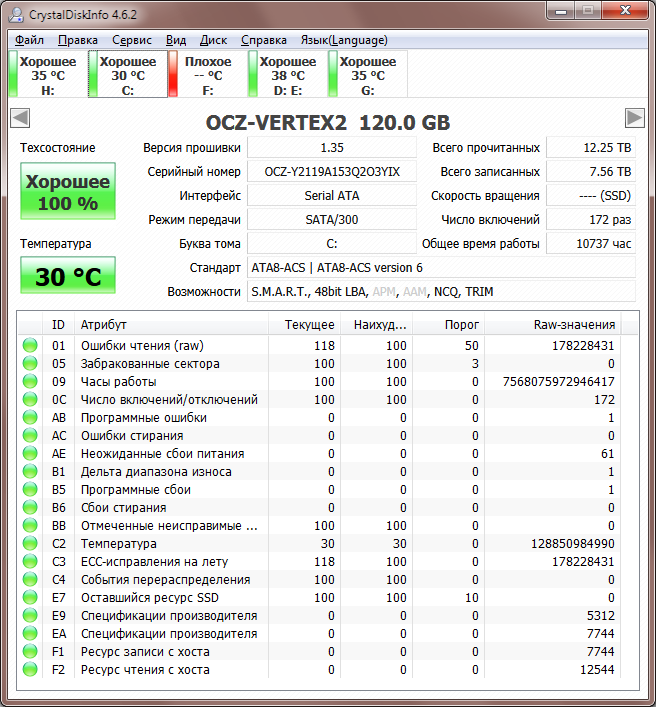656x707 pixels.
Task: Click status circle for attribute AE
Action: pos(30,454)
